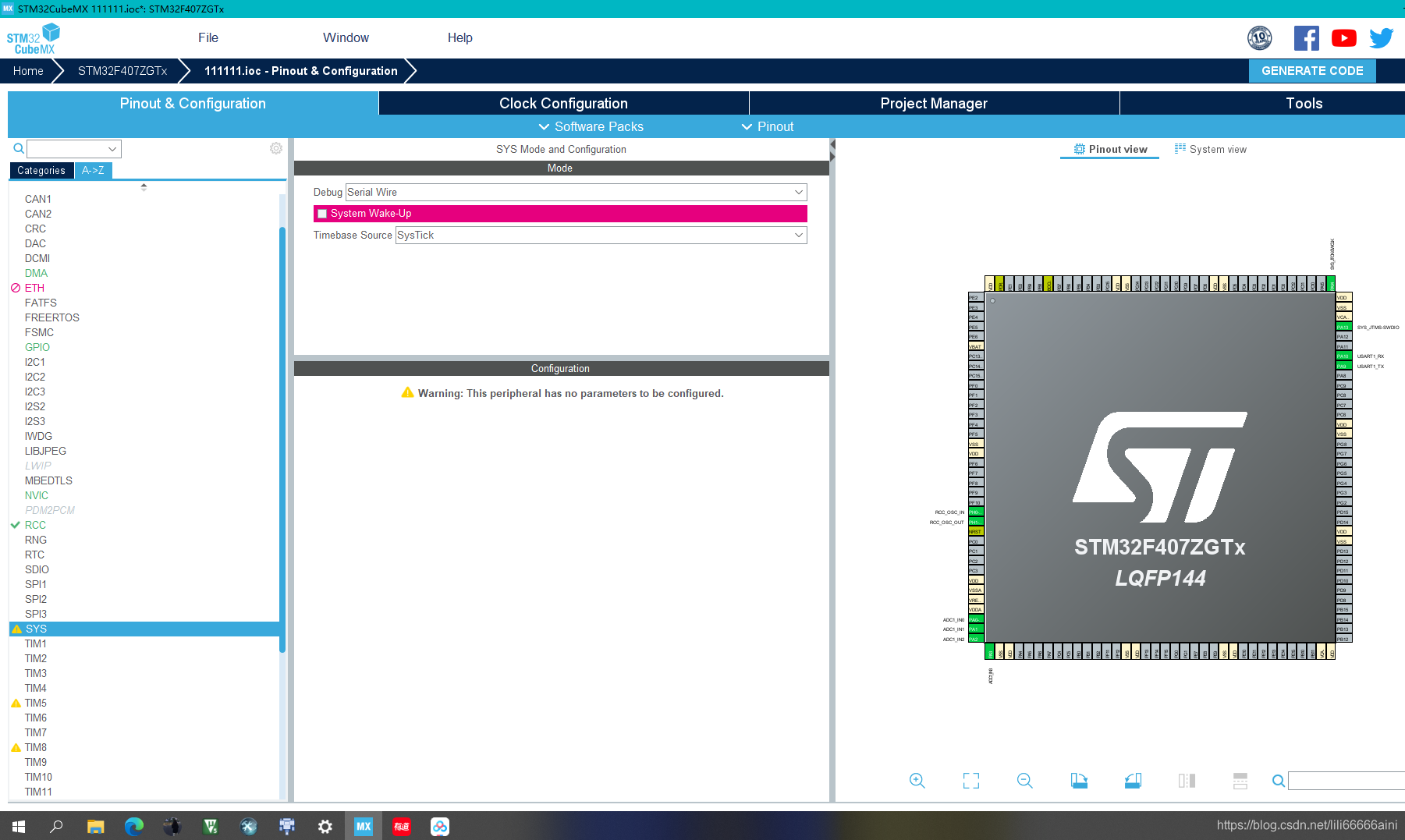Viewport: 1405px width, 840px height.
Task: Select NVIC in the peripheral list
Action: [x=36, y=495]
